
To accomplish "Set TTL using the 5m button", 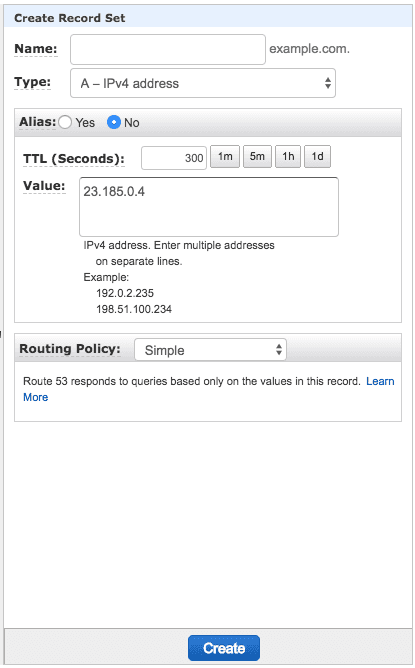I will [257, 156].
